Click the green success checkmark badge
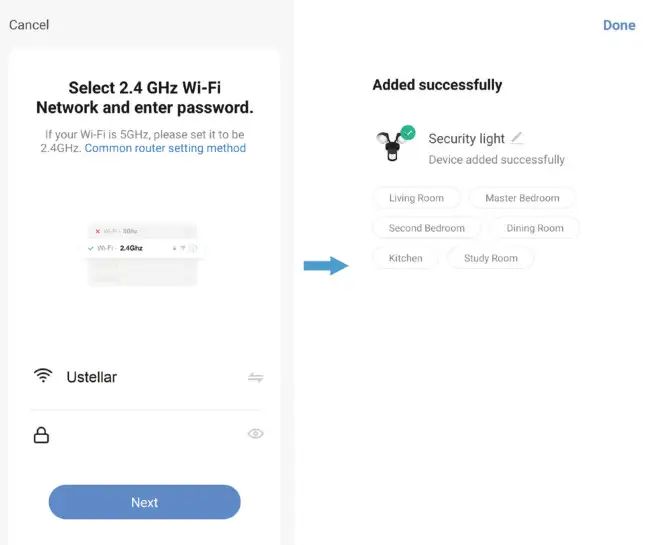 point(408,132)
